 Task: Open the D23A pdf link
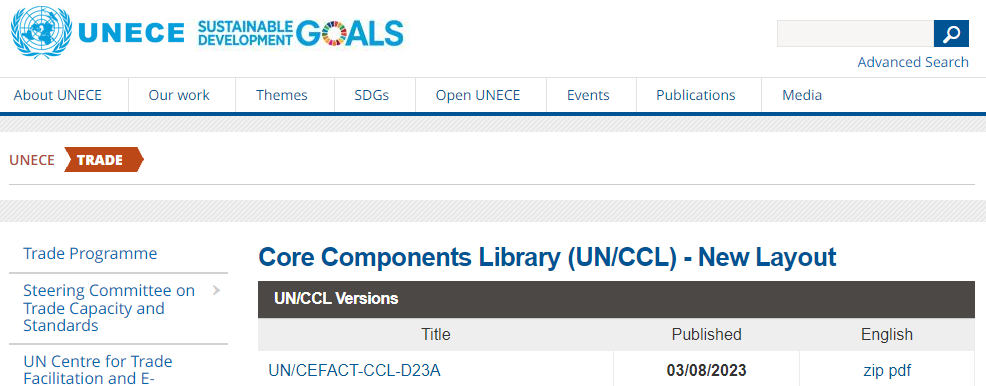[x=899, y=370]
